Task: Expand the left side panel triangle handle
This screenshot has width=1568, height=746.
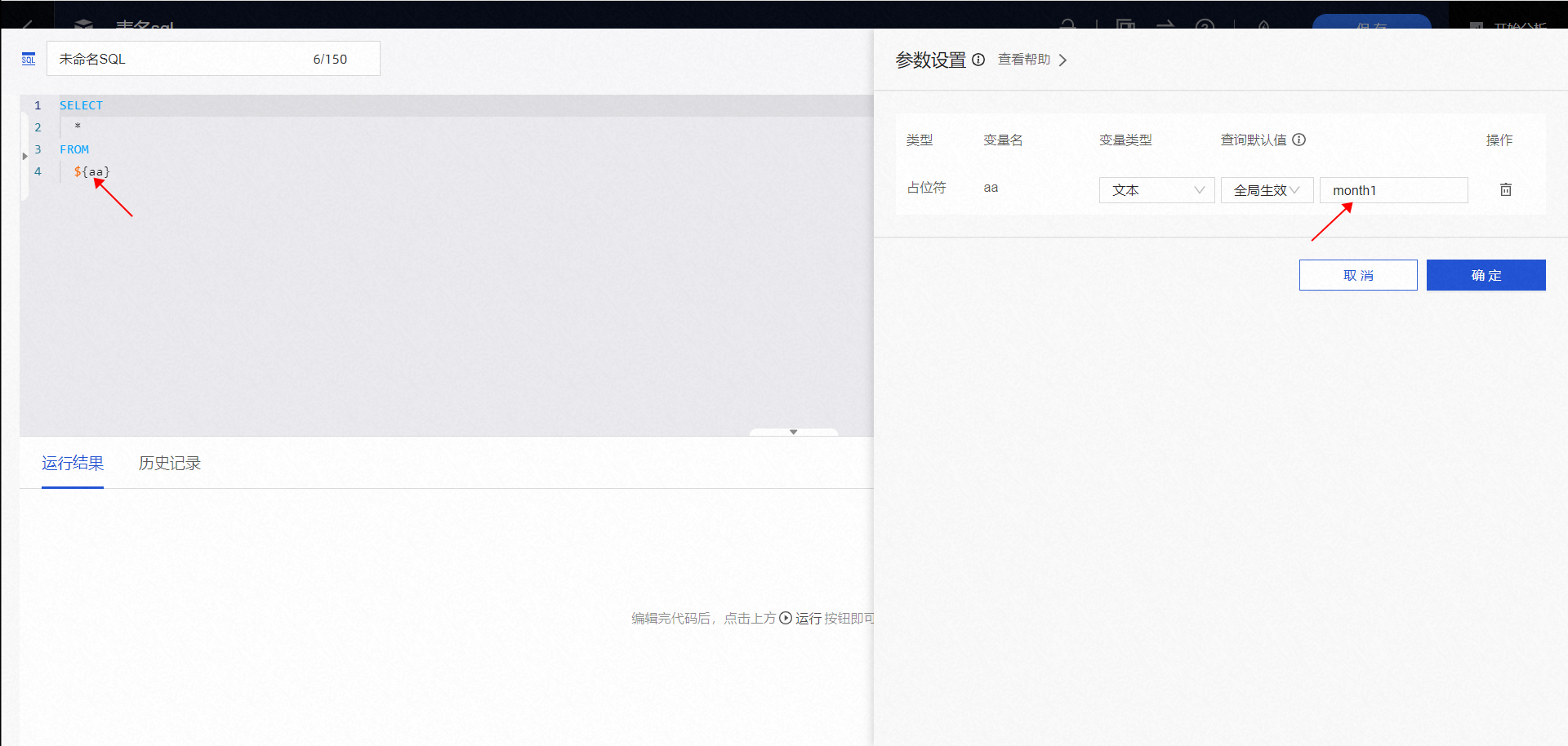Action: tap(24, 156)
